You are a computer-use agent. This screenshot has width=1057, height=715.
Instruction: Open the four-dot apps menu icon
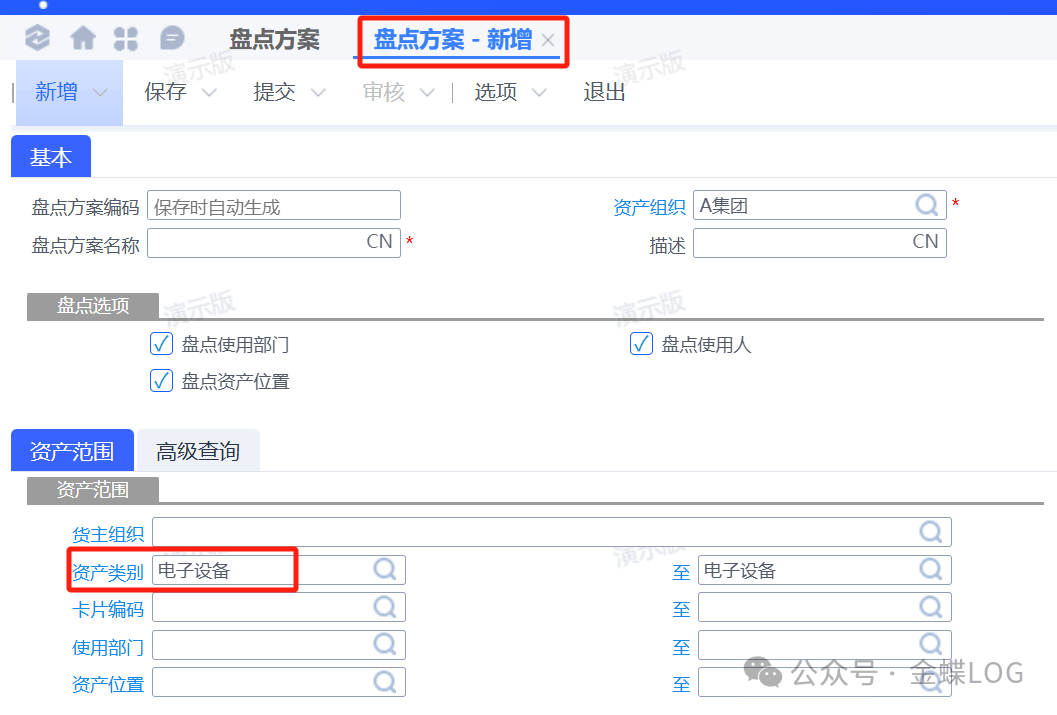[126, 39]
